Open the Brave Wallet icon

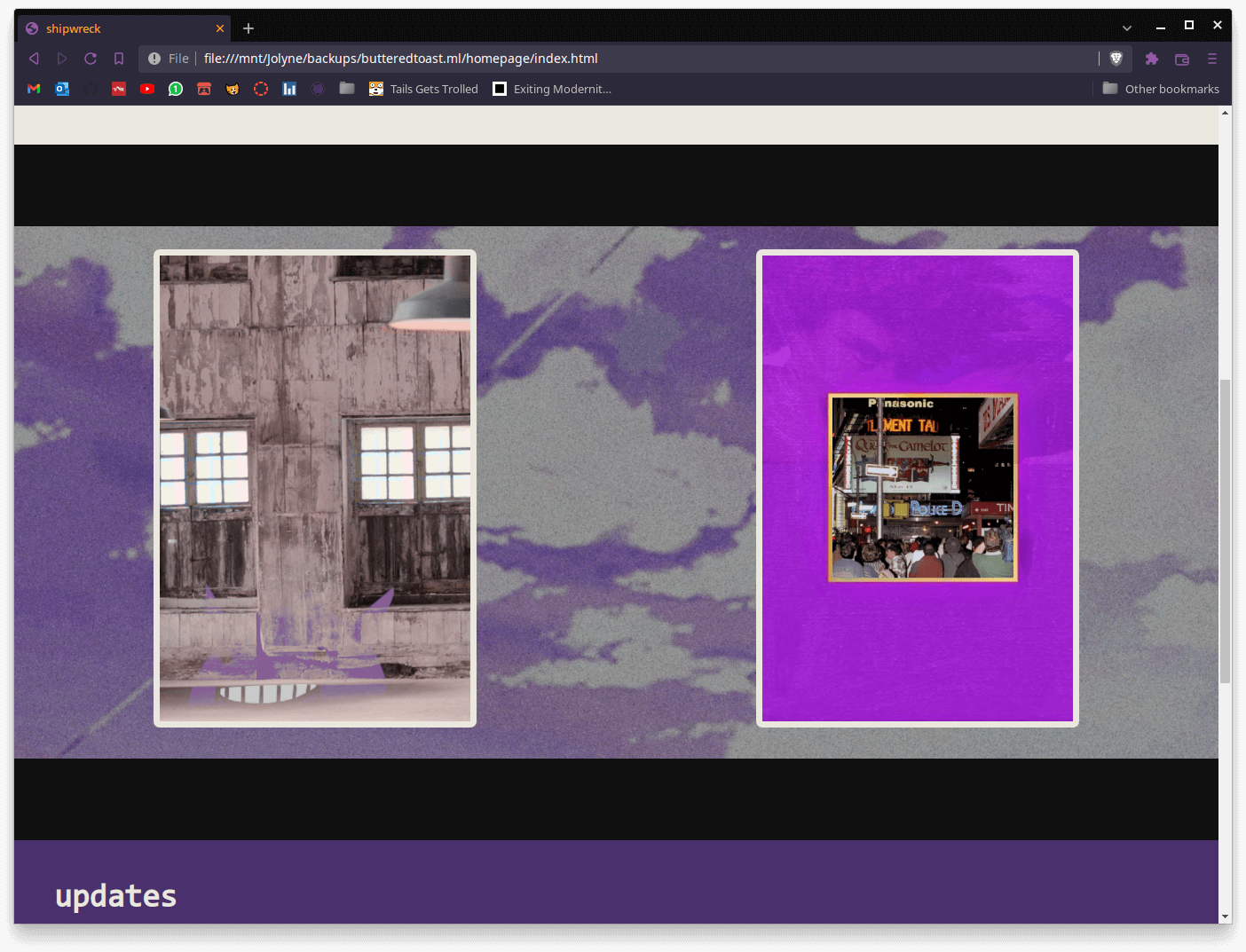pyautogui.click(x=1181, y=59)
